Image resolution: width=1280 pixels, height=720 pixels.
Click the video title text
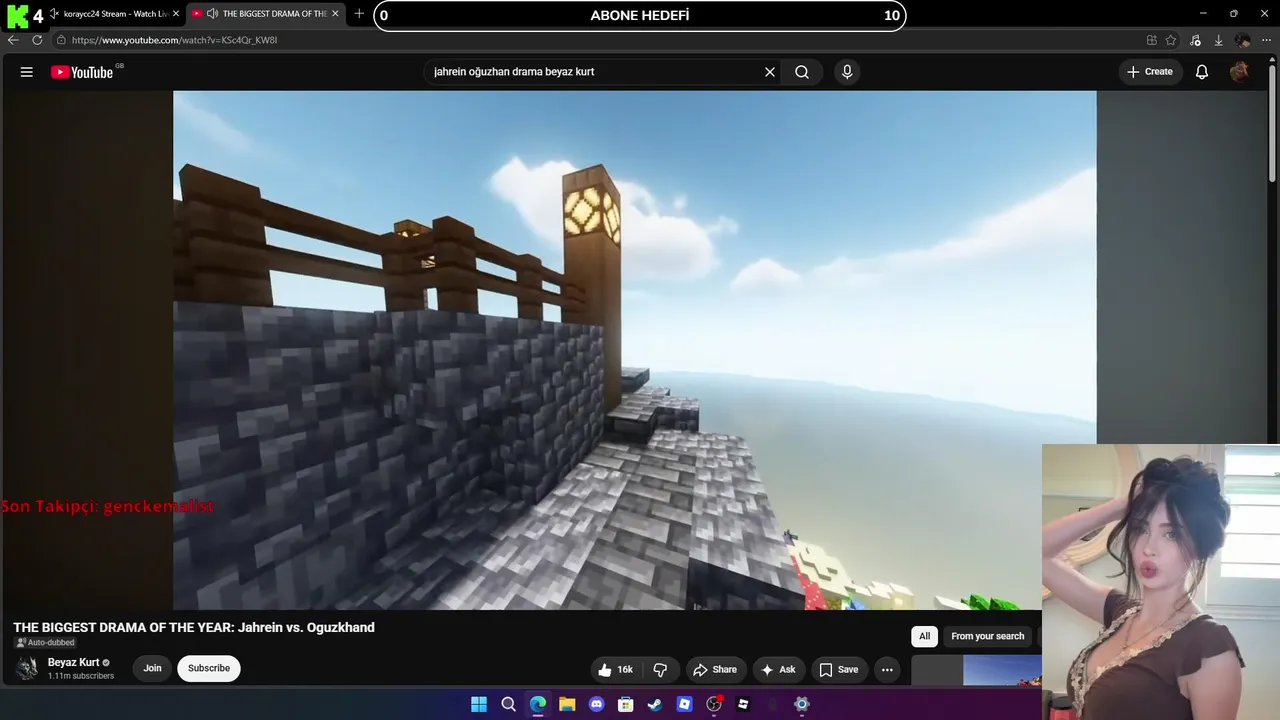[194, 628]
